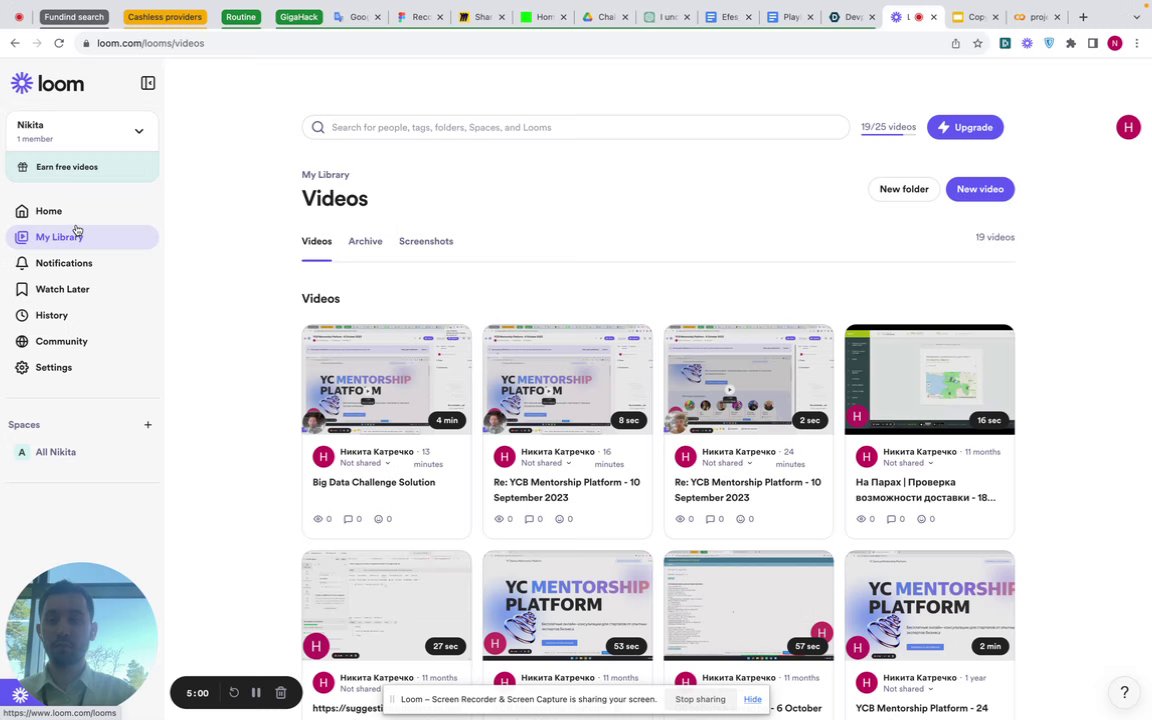Click the Loom recorder icon at bottom left

(x=20, y=694)
